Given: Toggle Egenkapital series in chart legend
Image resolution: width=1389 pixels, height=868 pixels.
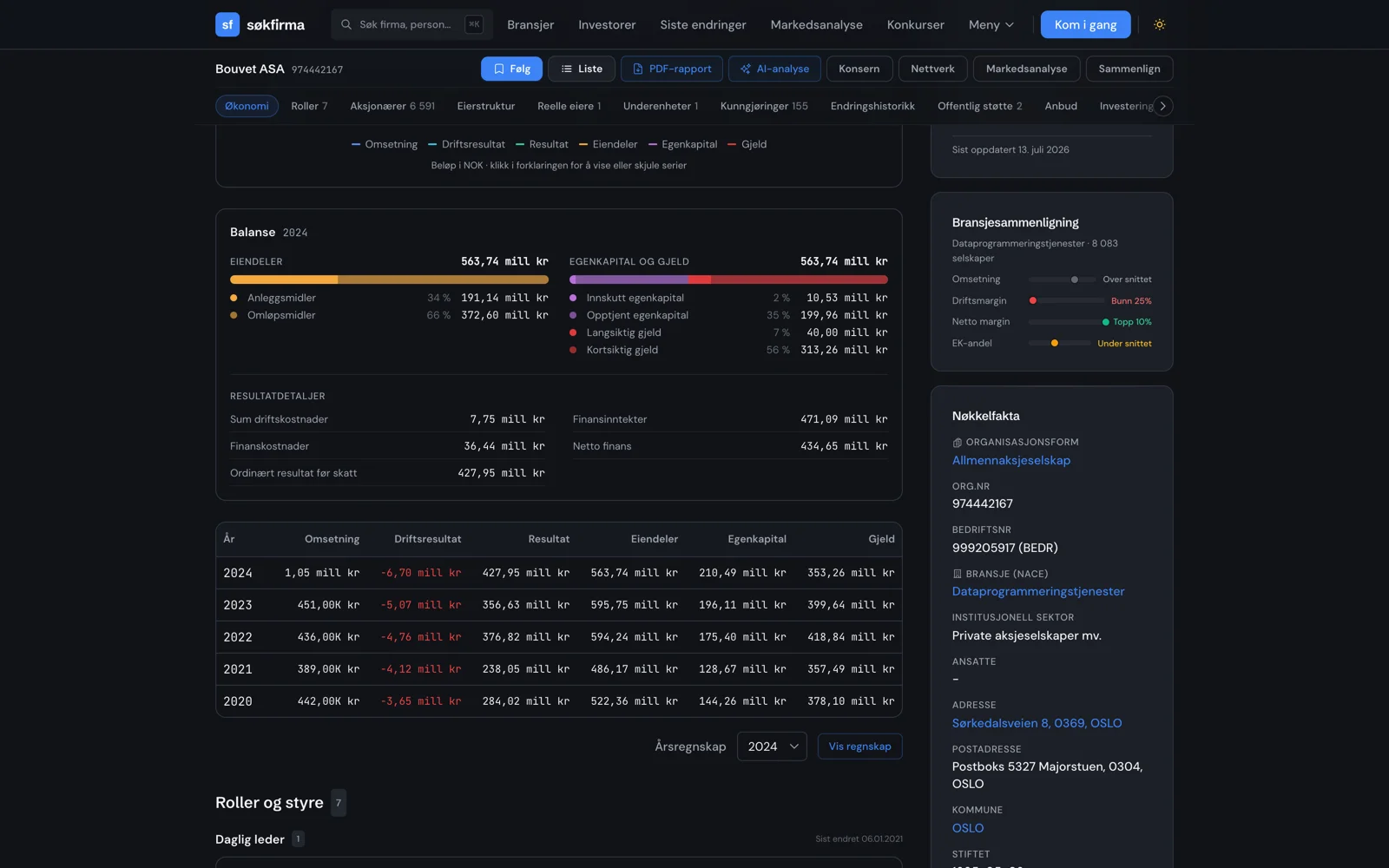Looking at the screenshot, I should tap(683, 144).
